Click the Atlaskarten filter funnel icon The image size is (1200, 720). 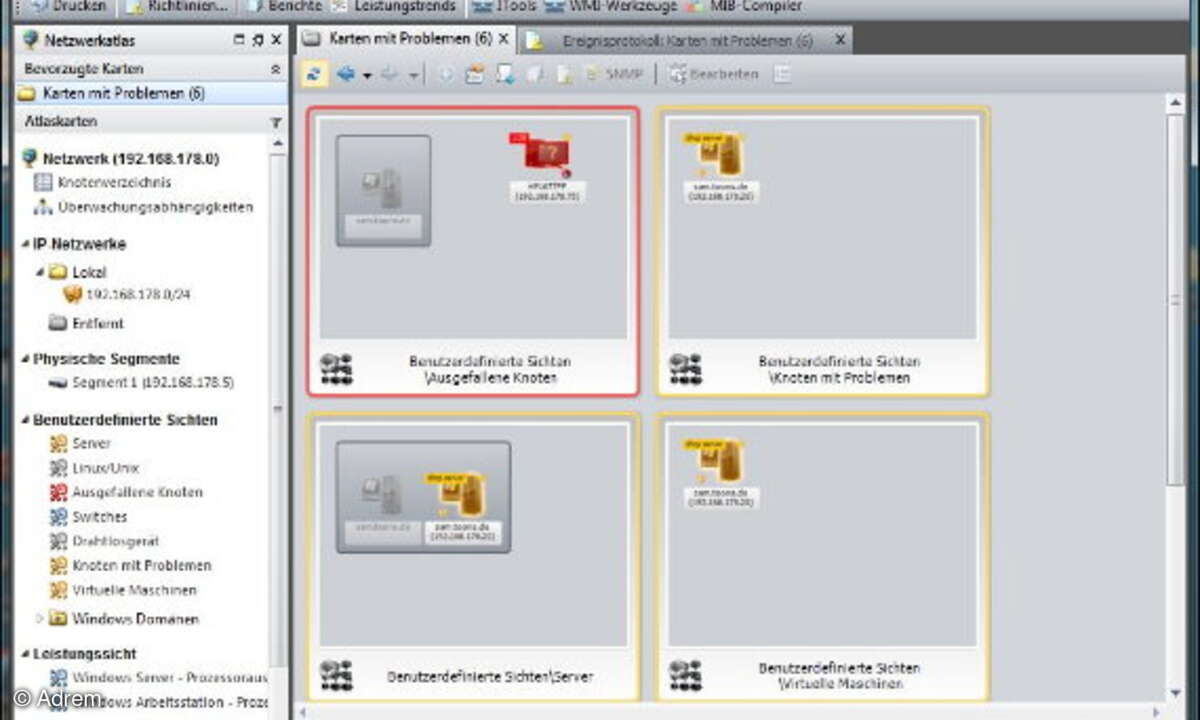coord(275,122)
